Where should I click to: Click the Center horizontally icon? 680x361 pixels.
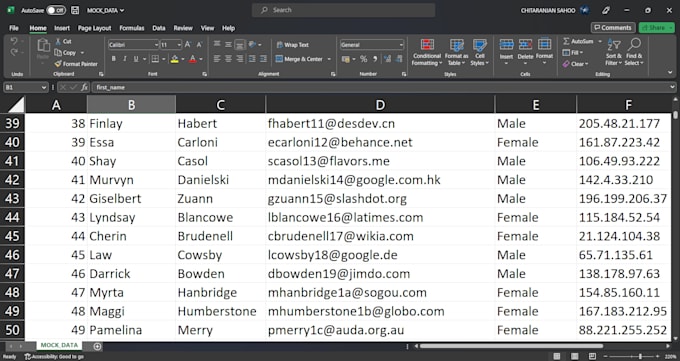[x=228, y=59]
